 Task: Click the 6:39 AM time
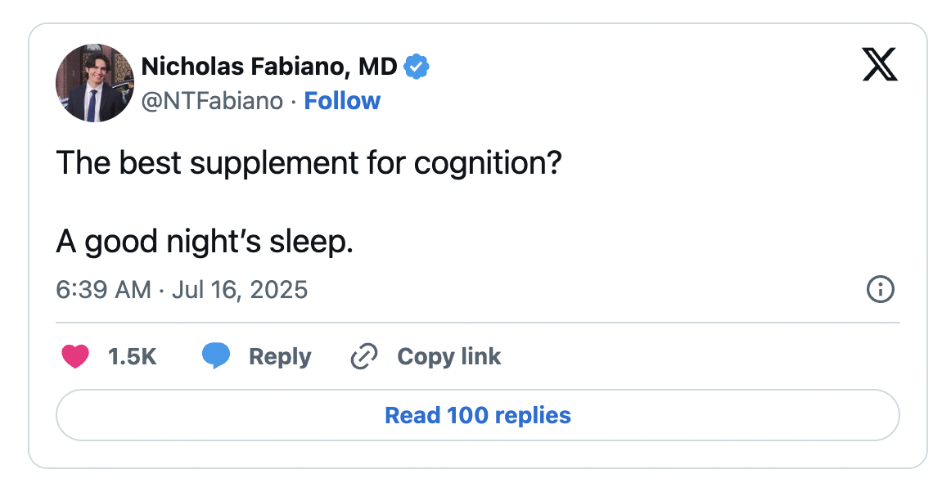point(102,290)
